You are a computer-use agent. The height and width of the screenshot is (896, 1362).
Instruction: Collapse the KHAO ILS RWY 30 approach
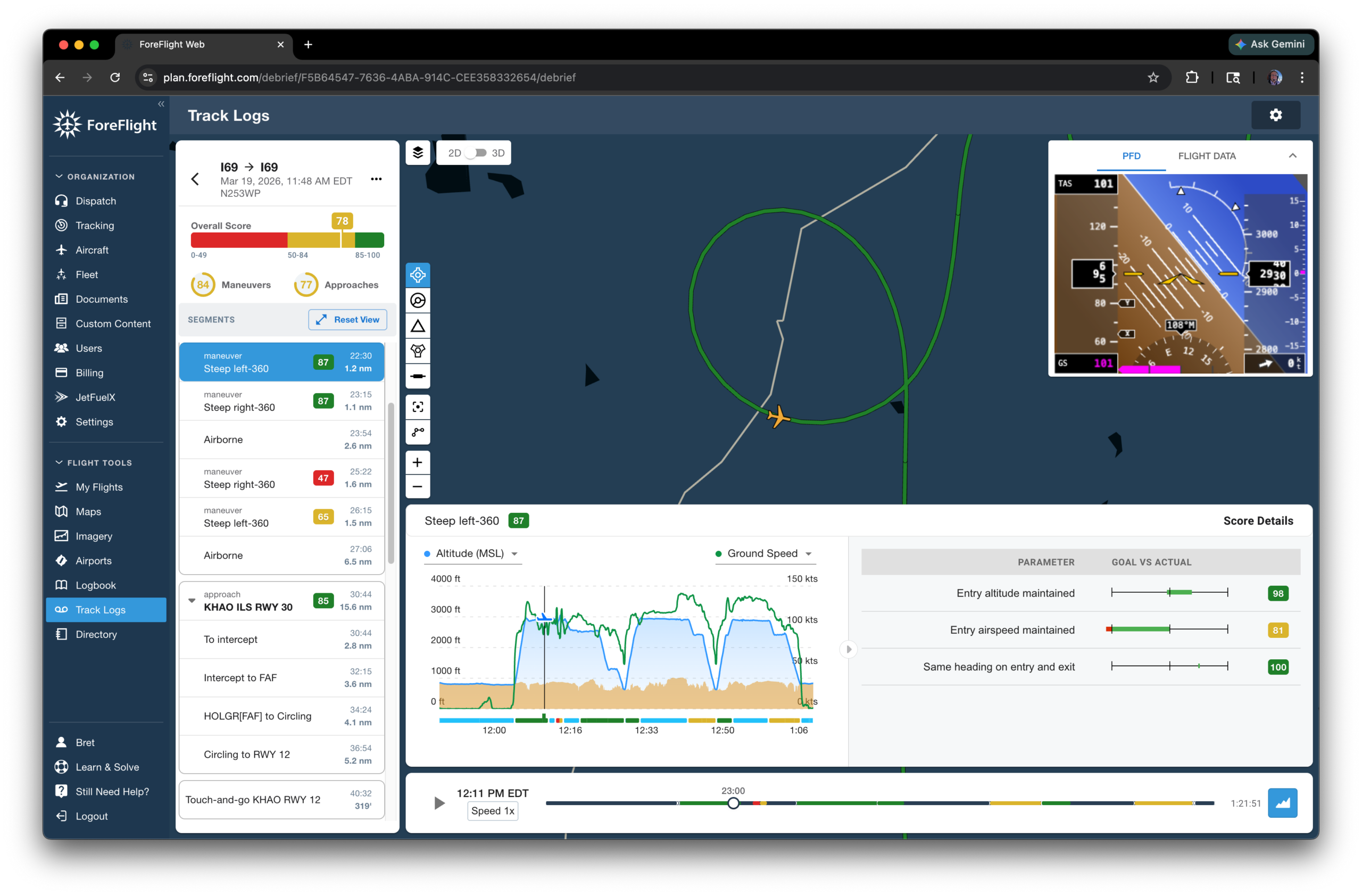click(192, 601)
